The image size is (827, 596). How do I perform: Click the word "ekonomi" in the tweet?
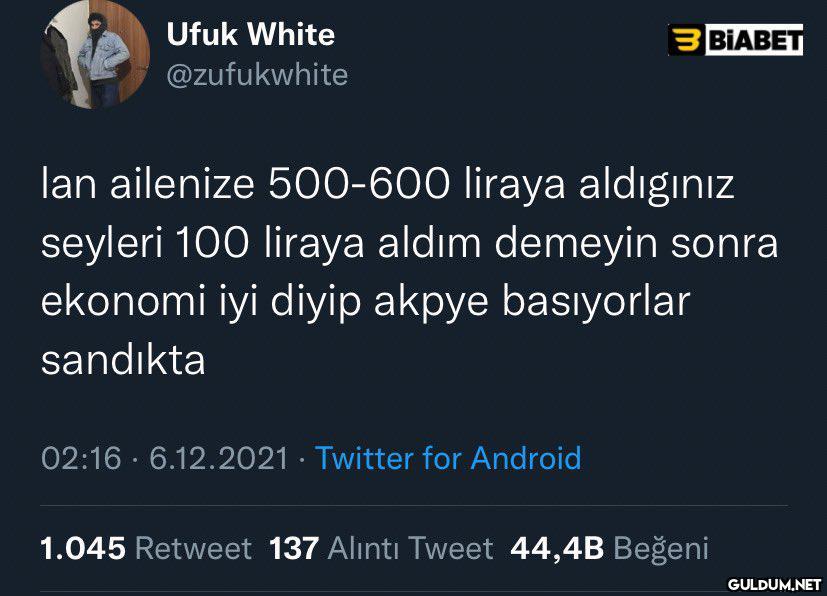click(122, 302)
